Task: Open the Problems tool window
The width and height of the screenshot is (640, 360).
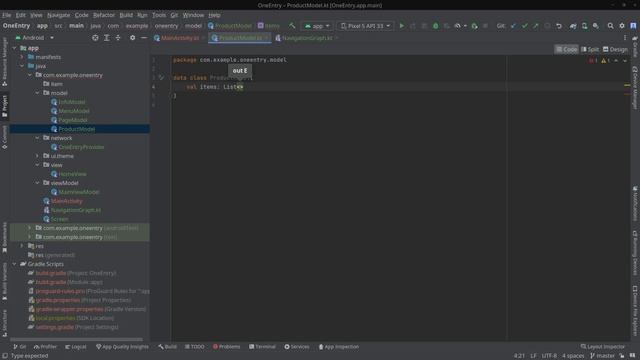Action: 226,347
